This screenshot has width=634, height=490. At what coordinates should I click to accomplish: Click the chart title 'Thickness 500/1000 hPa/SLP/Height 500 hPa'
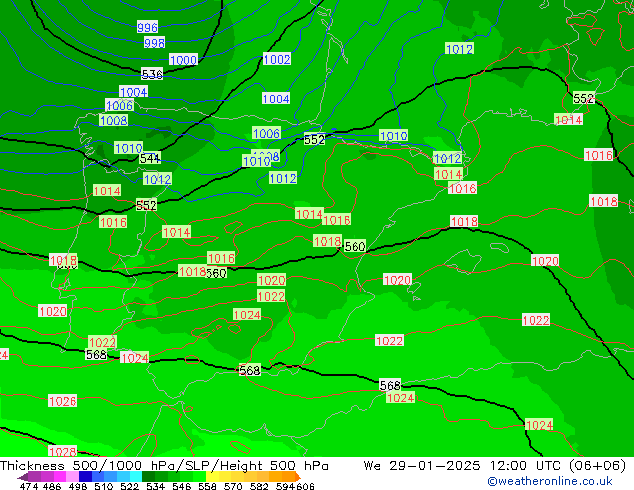(x=164, y=466)
